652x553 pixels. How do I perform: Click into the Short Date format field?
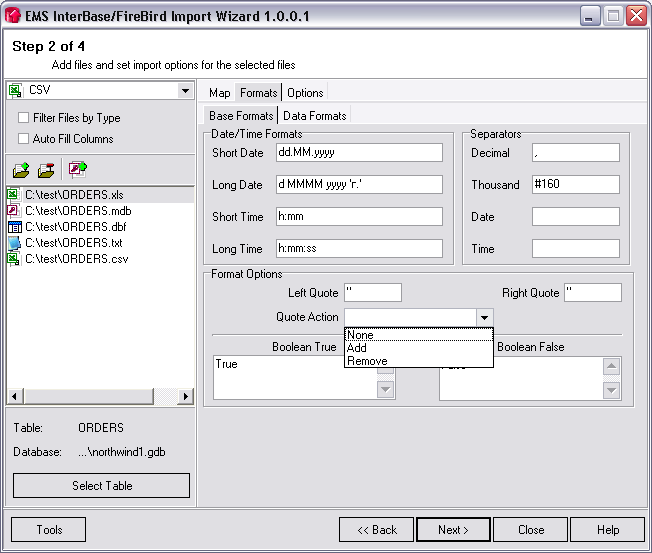pos(359,153)
